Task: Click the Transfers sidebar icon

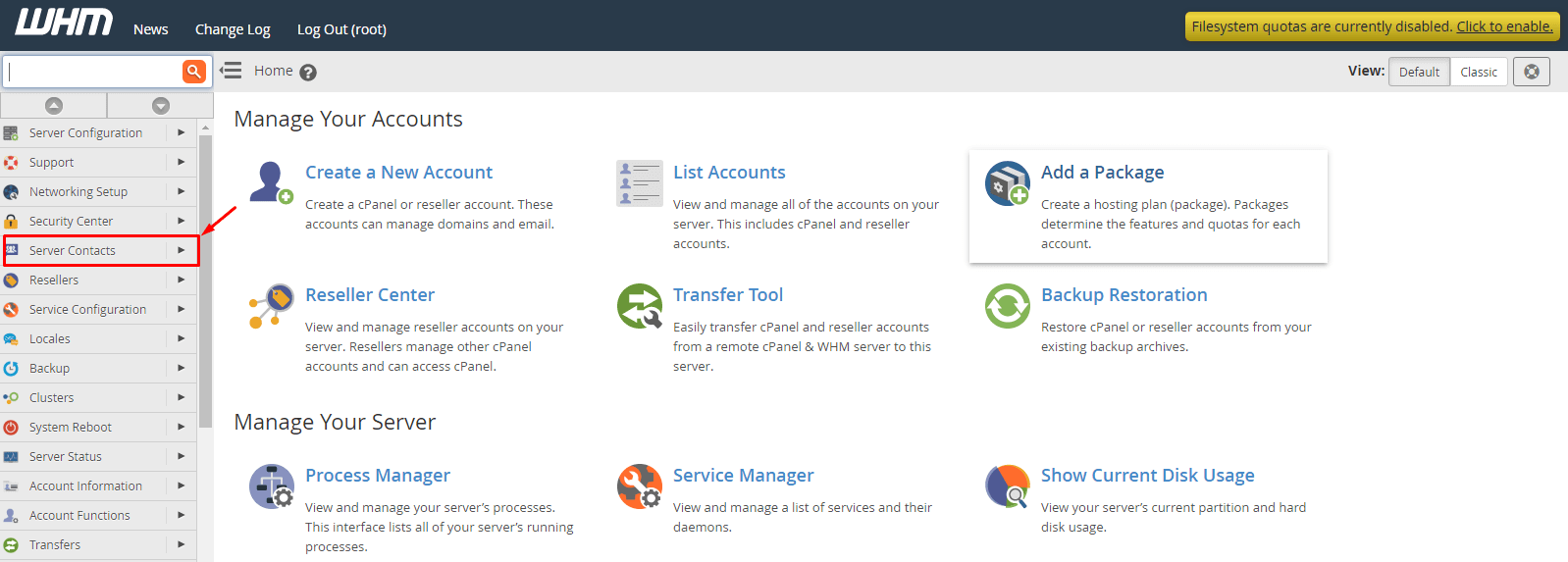Action: pos(11,544)
